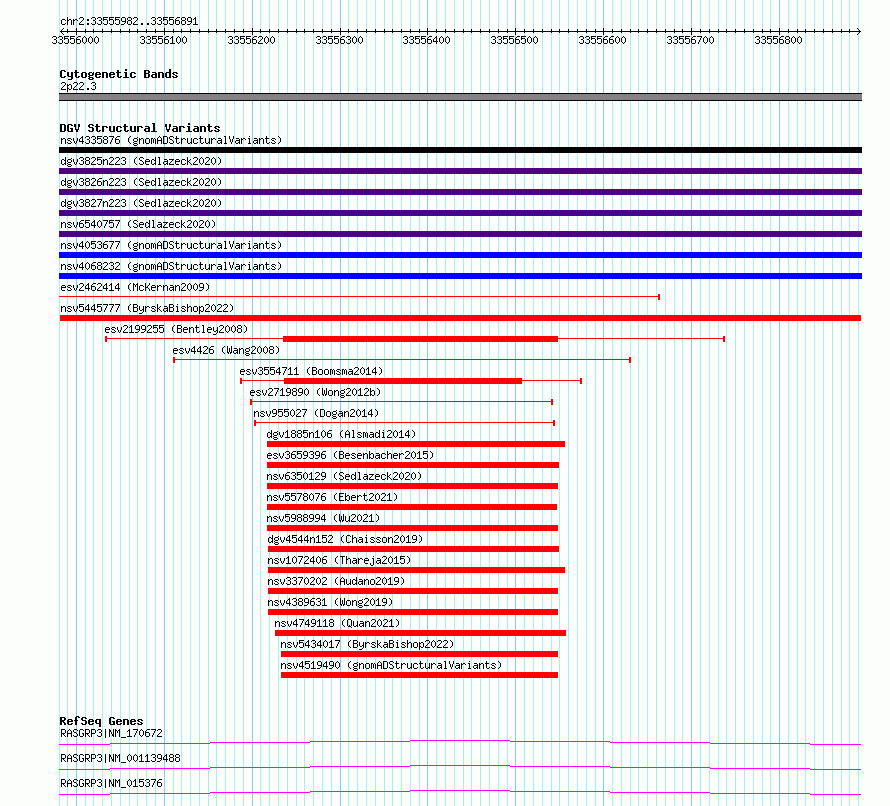890x806 pixels.
Task: Open the RASGRP3|NM_015376 transcript
Action: pyautogui.click(x=111, y=783)
